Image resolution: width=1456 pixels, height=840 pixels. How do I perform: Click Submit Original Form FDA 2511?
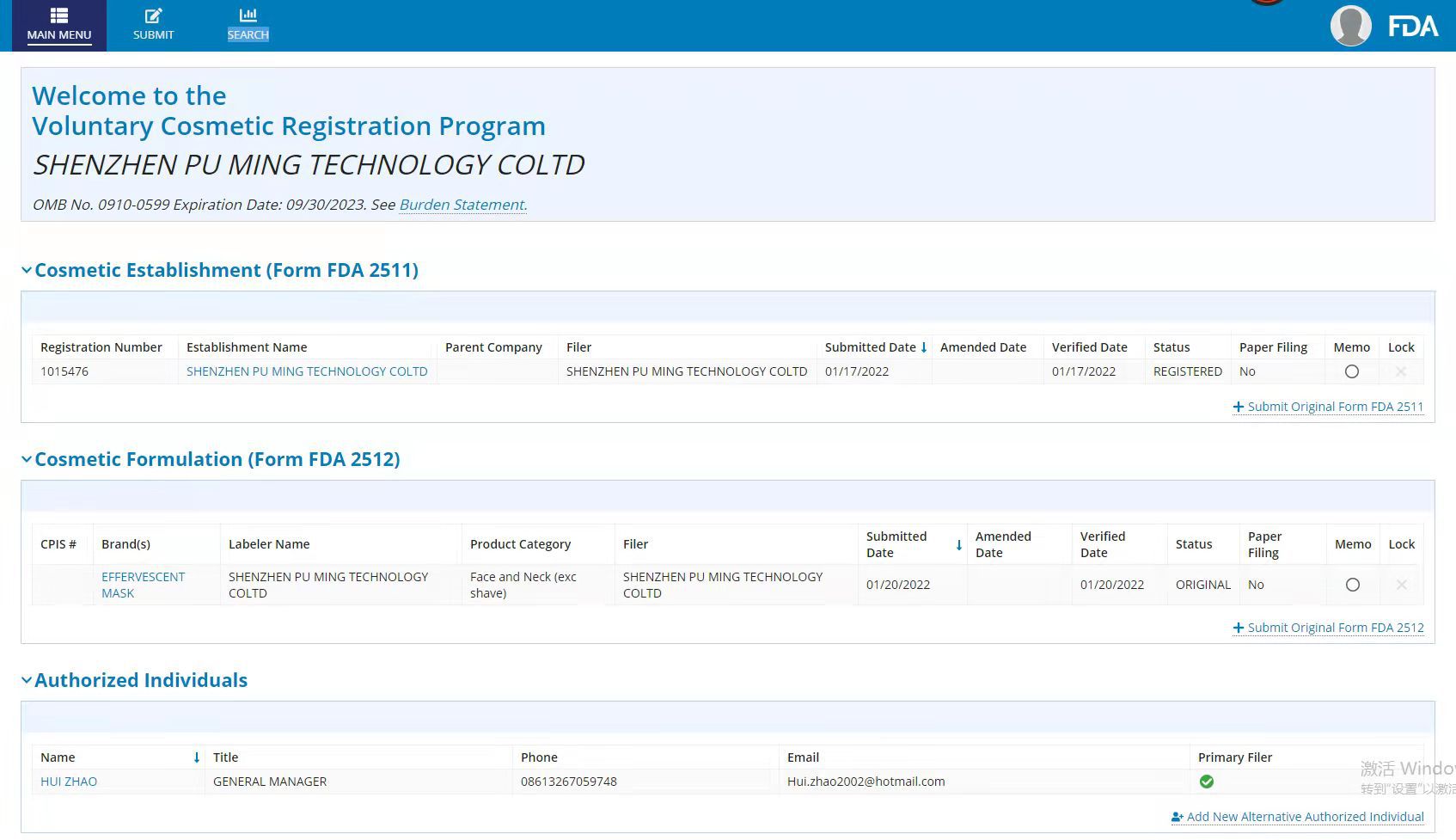[1328, 407]
